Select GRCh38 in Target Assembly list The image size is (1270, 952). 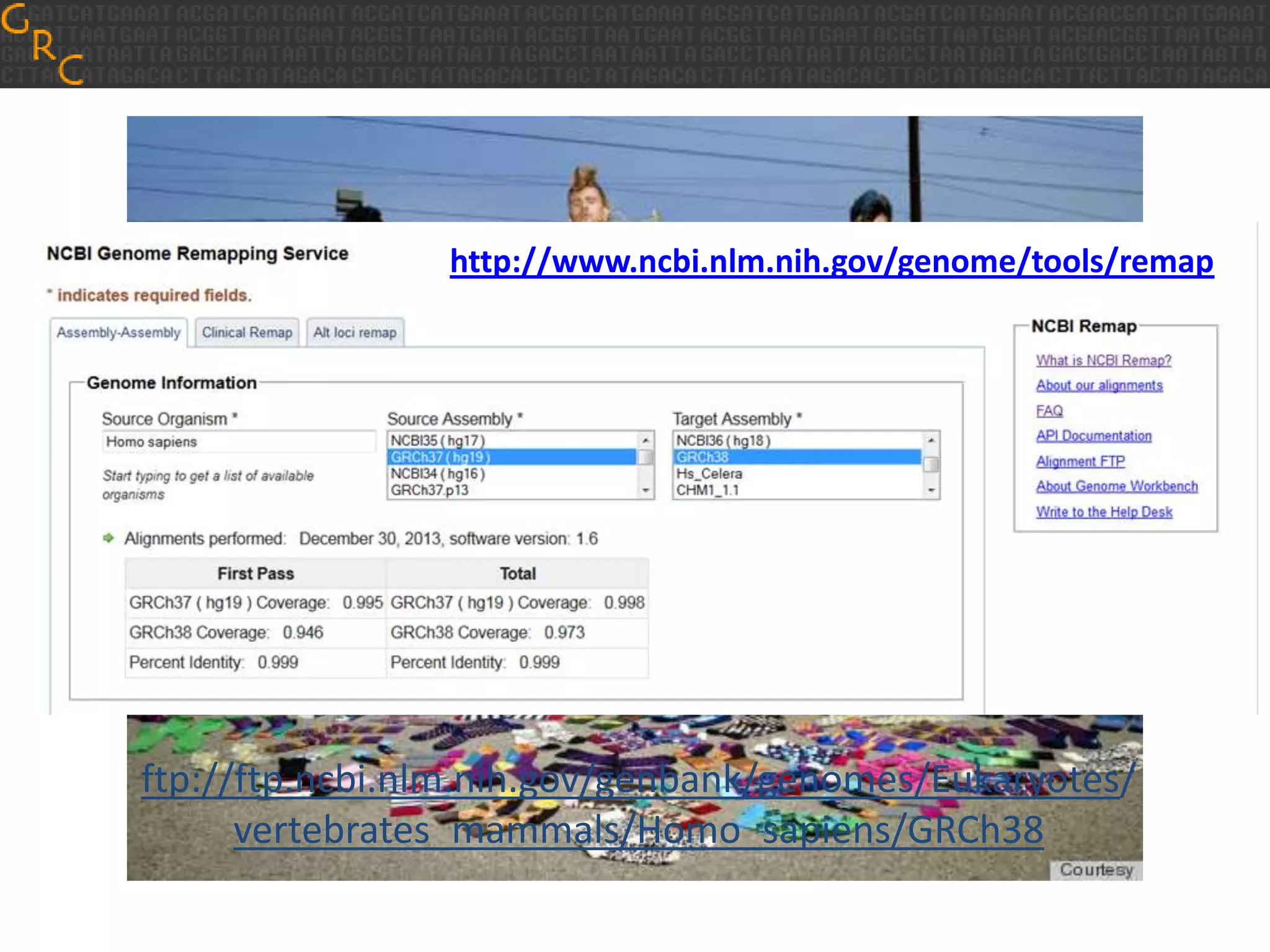(797, 457)
